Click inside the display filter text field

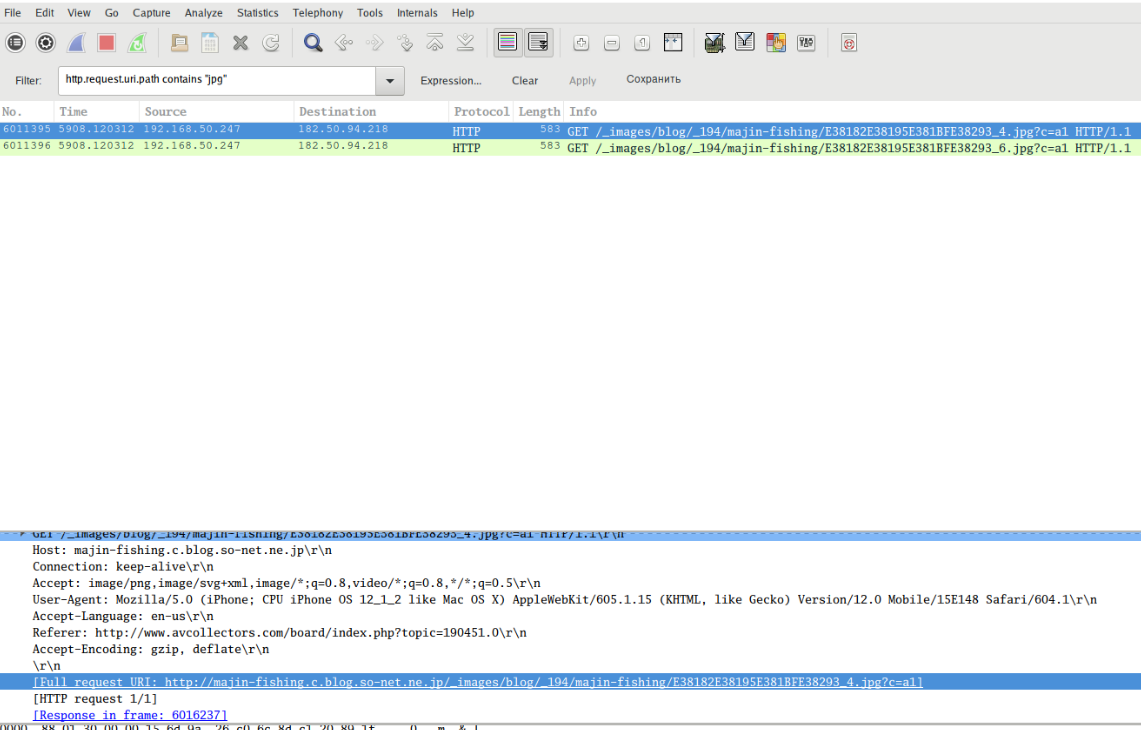coord(215,81)
